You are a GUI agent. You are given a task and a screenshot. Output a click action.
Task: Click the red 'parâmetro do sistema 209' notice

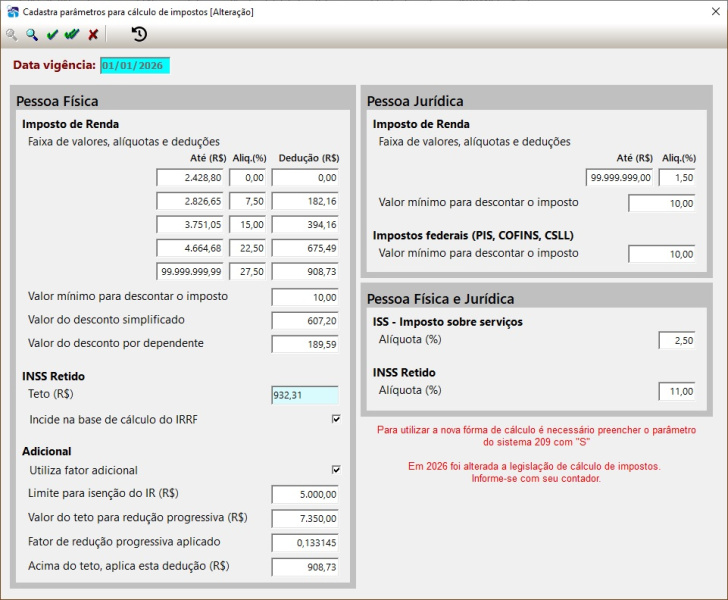coord(536,436)
